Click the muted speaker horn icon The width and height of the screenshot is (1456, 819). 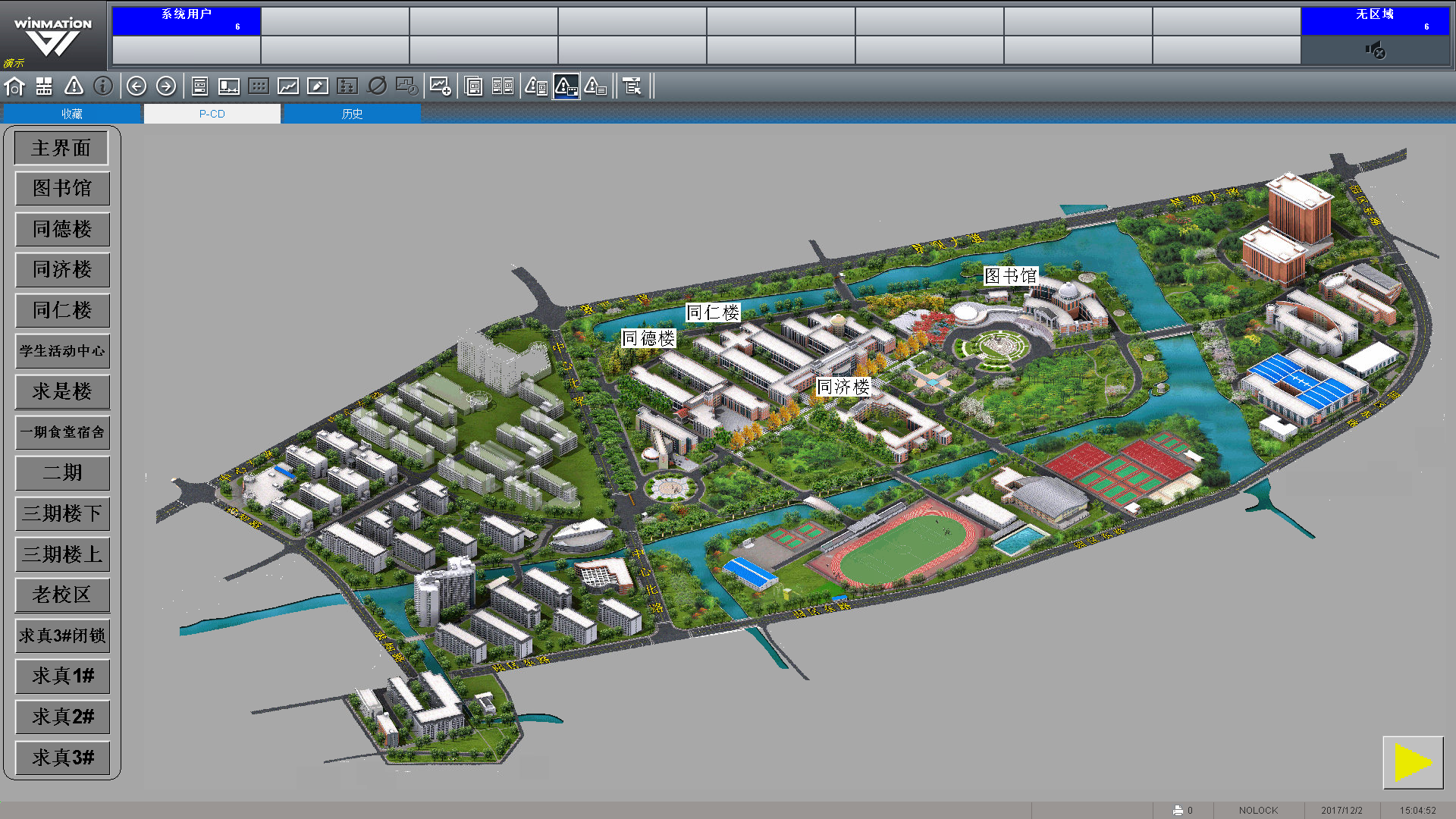(1375, 51)
